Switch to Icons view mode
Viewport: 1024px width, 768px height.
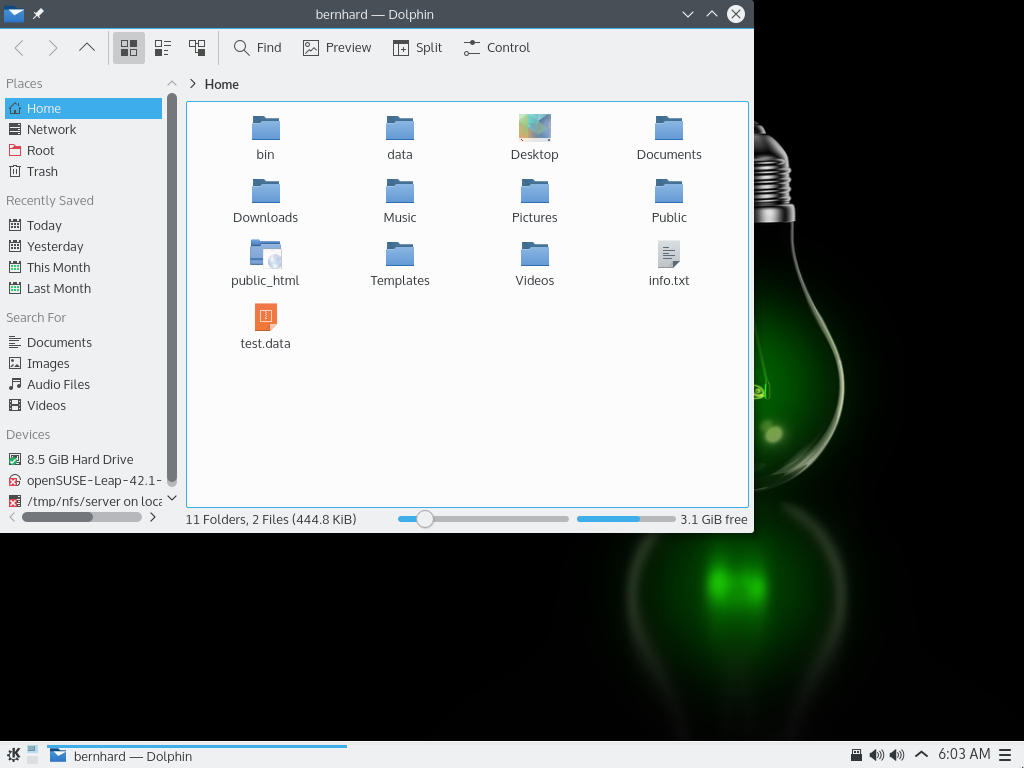coord(128,48)
